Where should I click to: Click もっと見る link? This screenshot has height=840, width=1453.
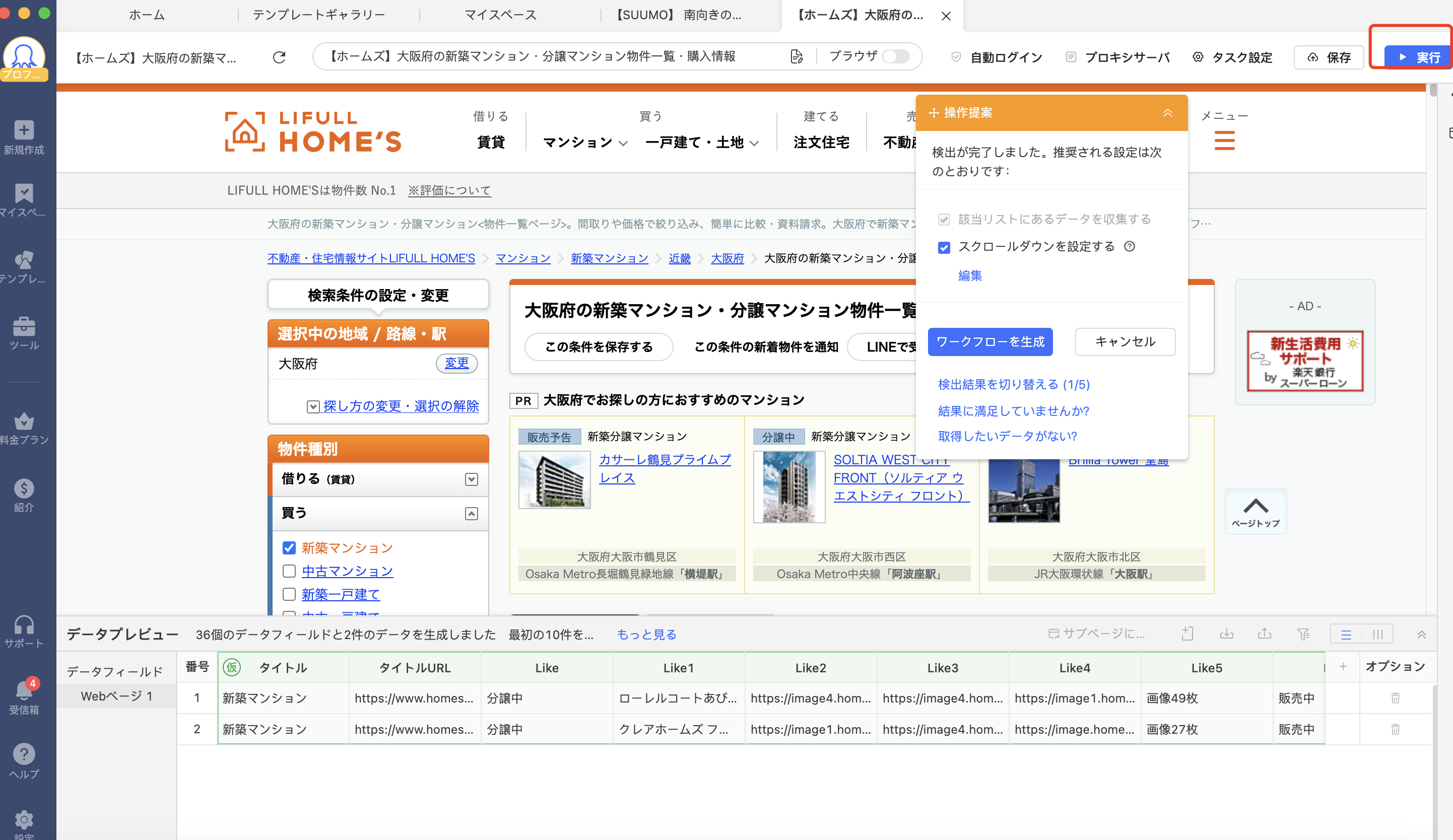[646, 634]
